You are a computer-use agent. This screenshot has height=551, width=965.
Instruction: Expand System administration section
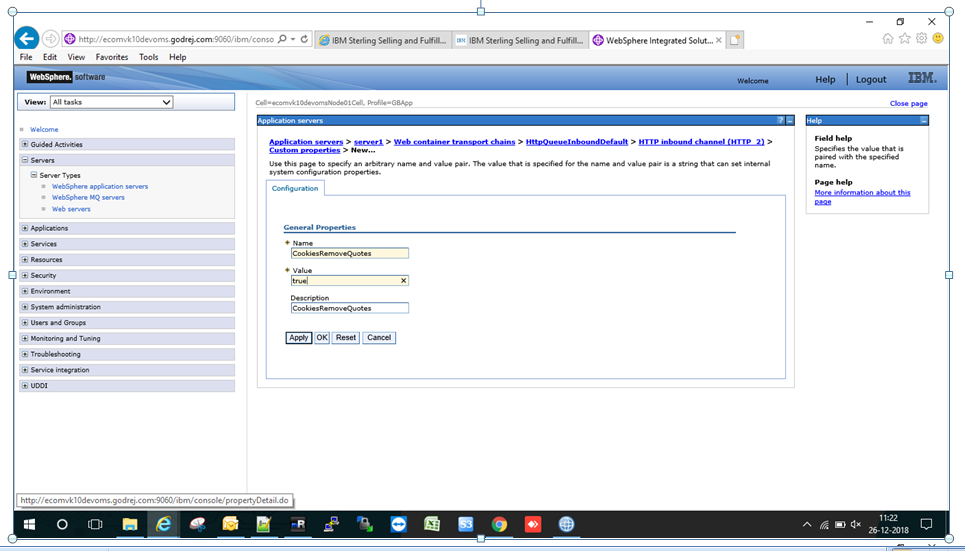point(25,307)
